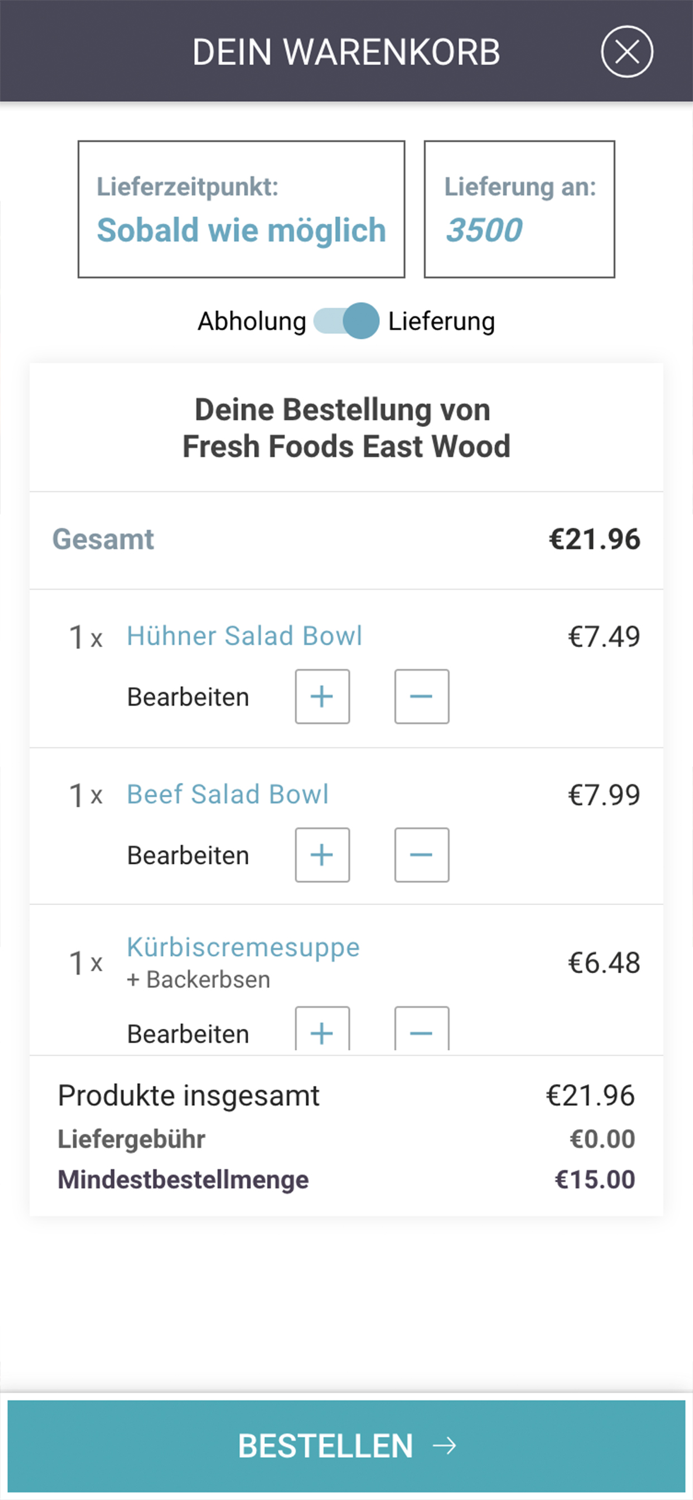Click the Backerbsen addition under Kürbiscremesuppe
This screenshot has width=693, height=1500.
click(198, 980)
